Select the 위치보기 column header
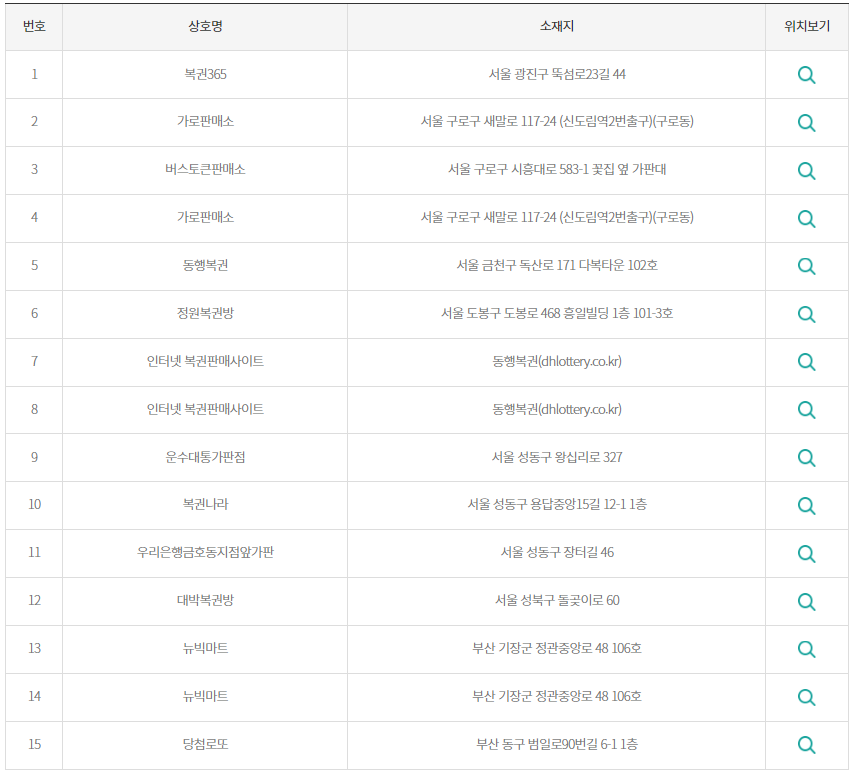Image resolution: width=854 pixels, height=776 pixels. click(x=807, y=26)
